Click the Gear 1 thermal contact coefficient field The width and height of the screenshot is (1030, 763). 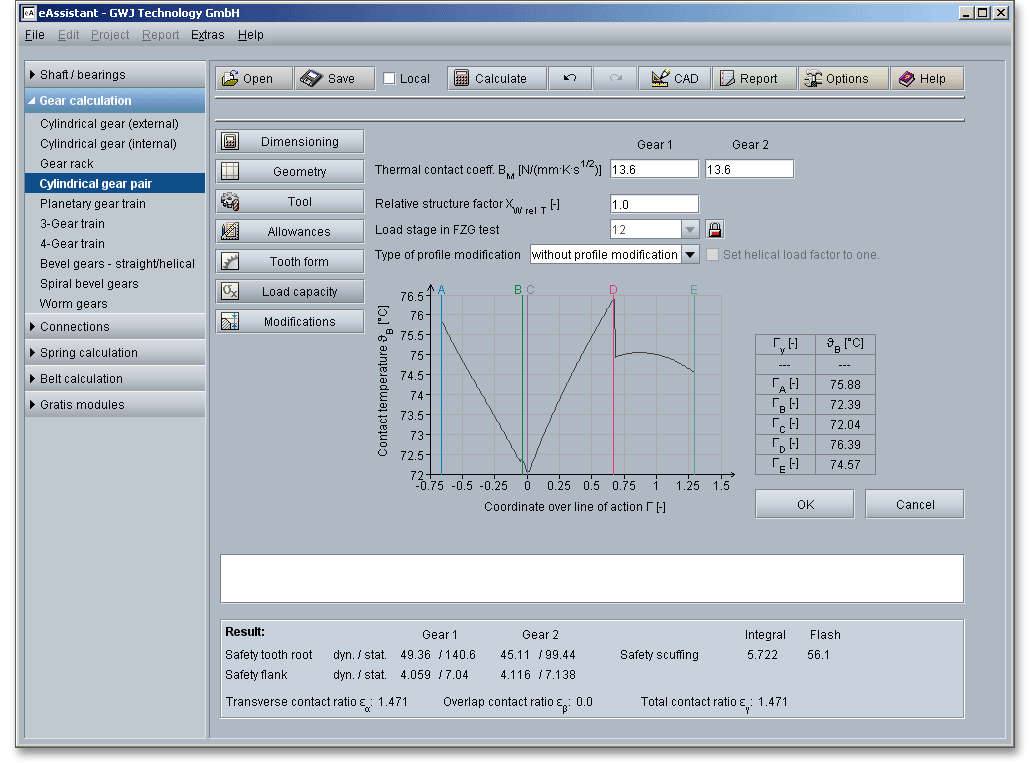654,170
